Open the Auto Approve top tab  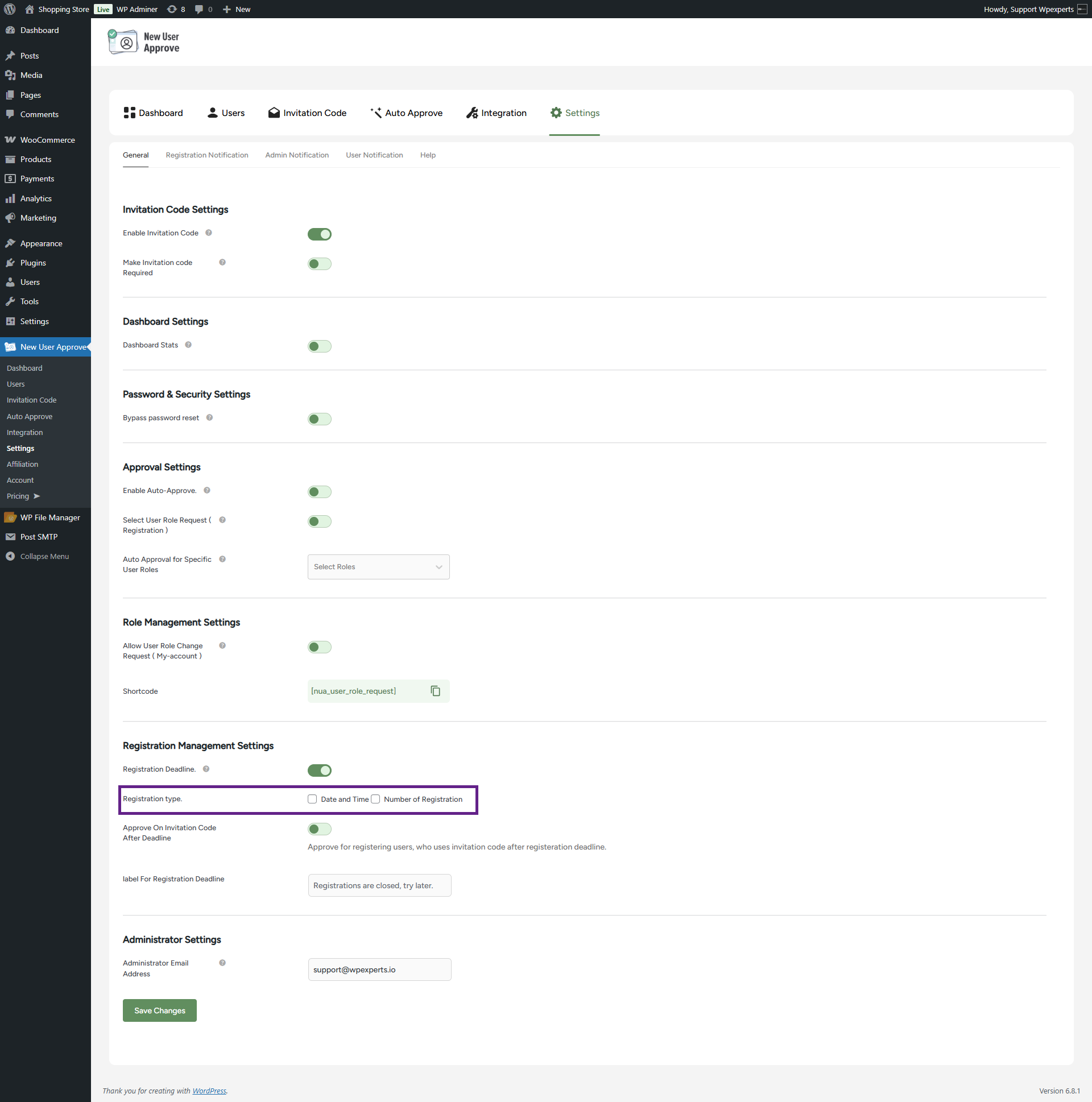pos(406,113)
